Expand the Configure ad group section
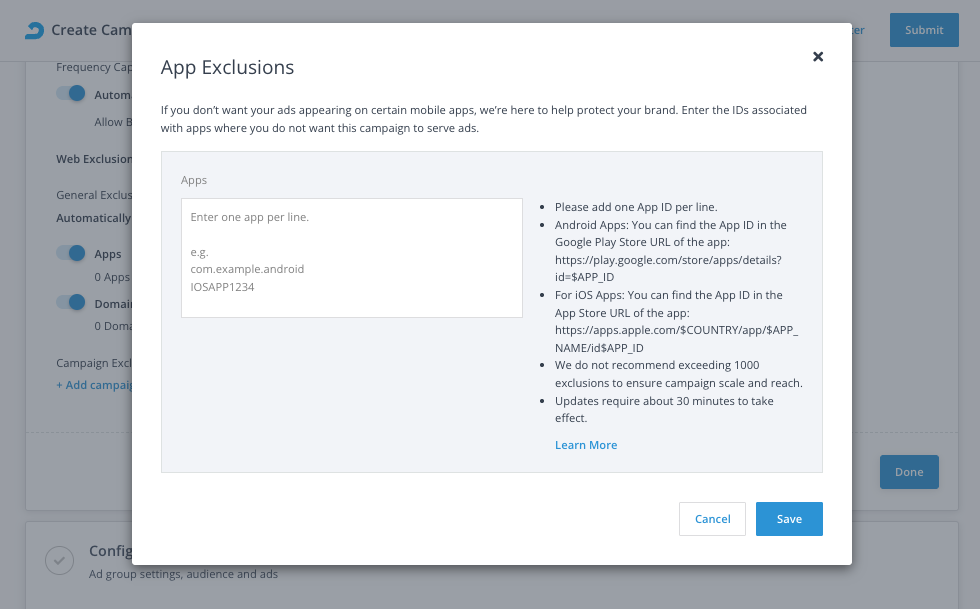980x609 pixels. [110, 551]
